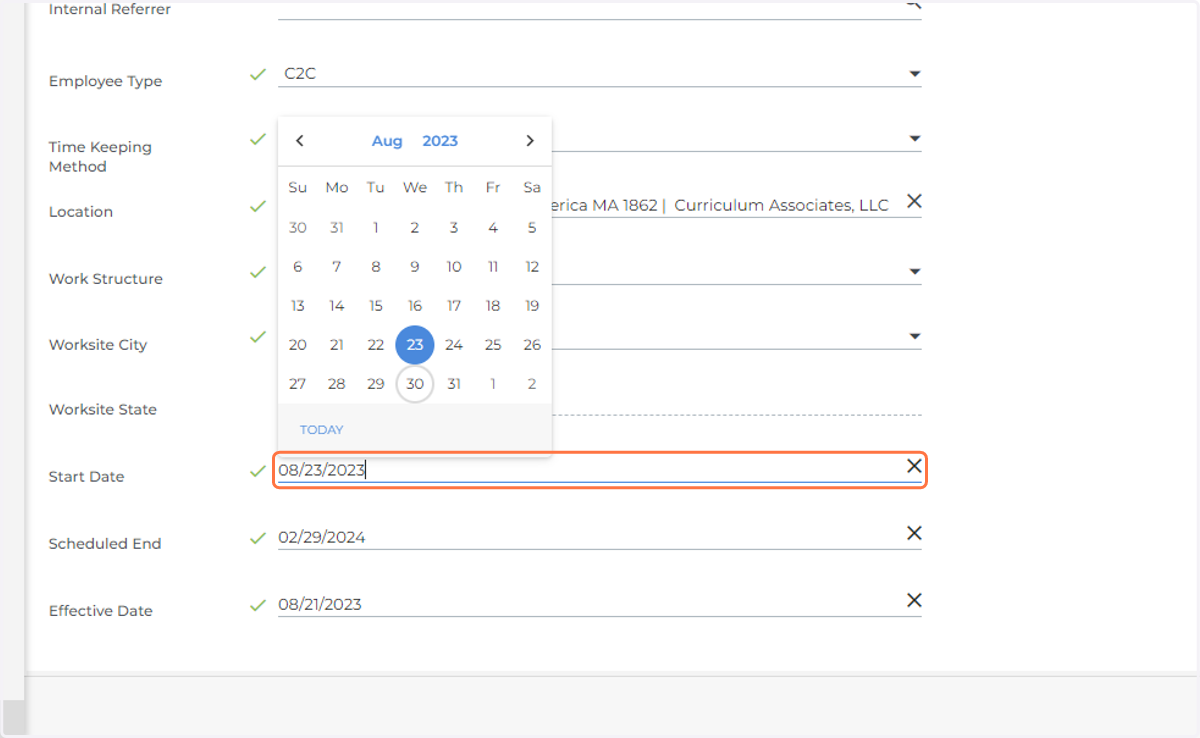Choose August 13 in date picker

point(298,306)
